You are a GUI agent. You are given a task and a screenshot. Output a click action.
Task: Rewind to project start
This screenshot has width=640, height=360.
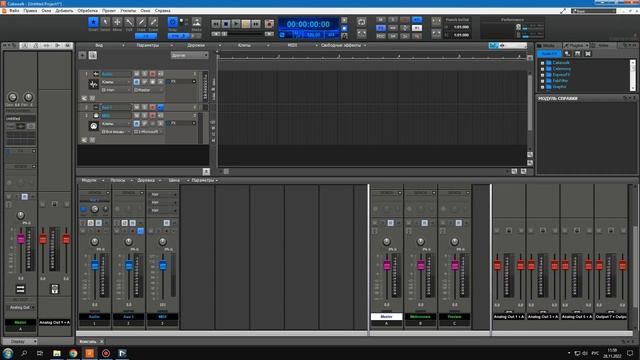[x=216, y=24]
